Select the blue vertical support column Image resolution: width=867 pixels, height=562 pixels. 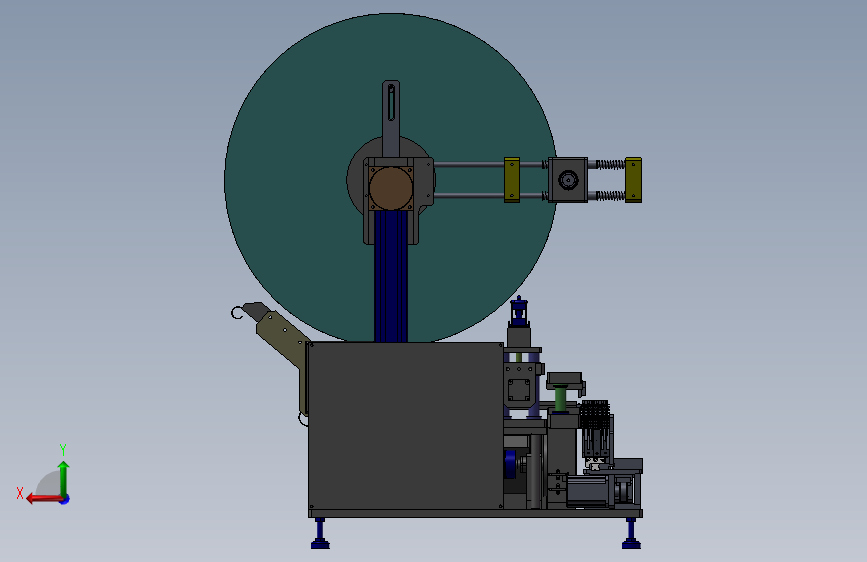[391, 277]
